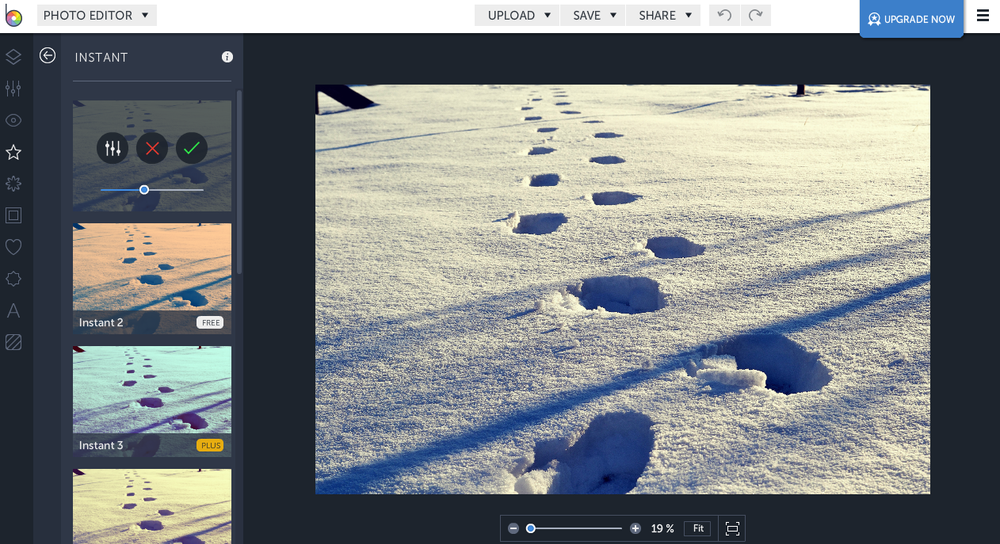Screen dimensions: 1000x544
Task: Open the Edit sliders tool in sidebar
Action: coord(13,89)
